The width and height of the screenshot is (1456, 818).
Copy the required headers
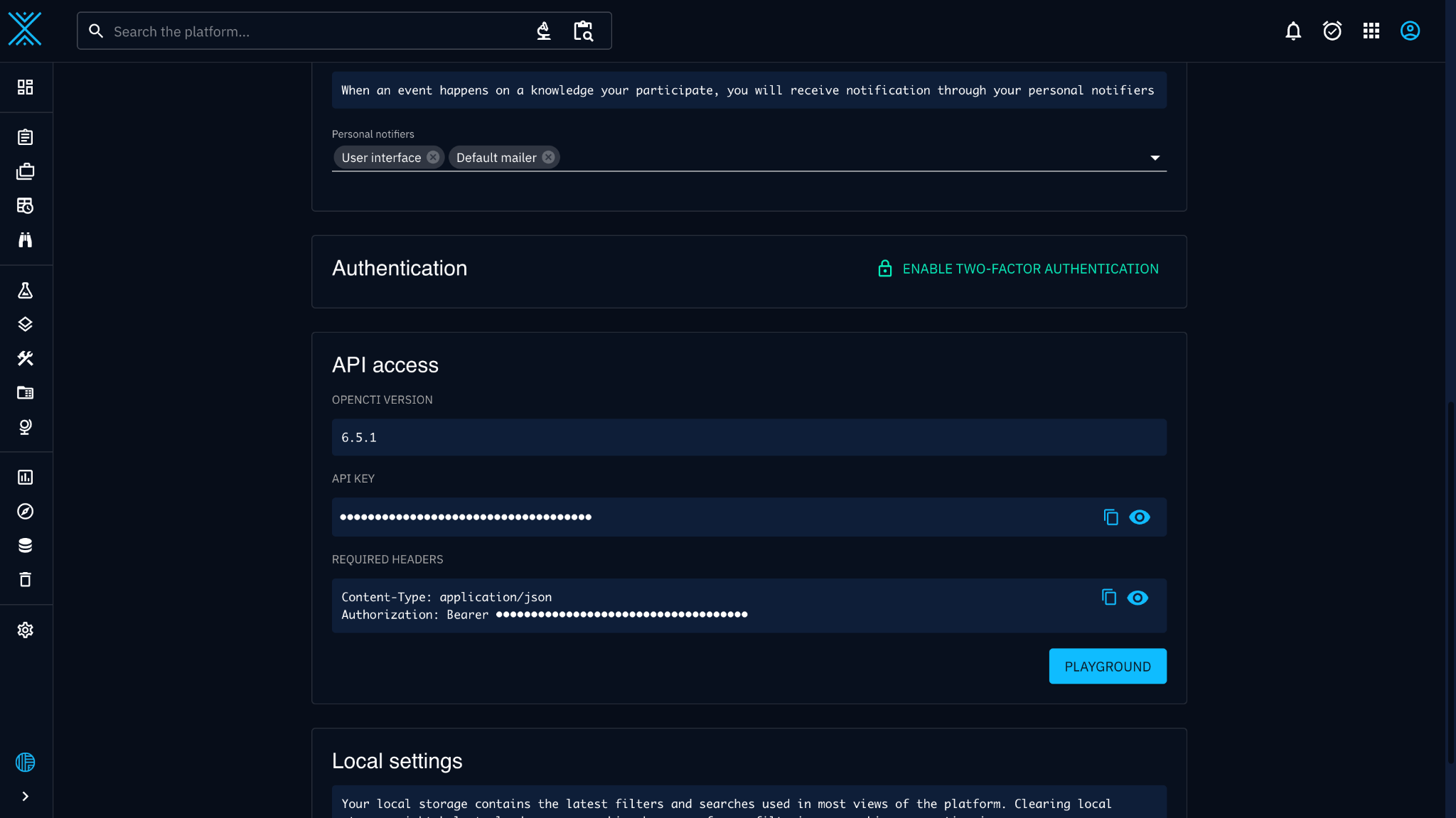[1109, 597]
